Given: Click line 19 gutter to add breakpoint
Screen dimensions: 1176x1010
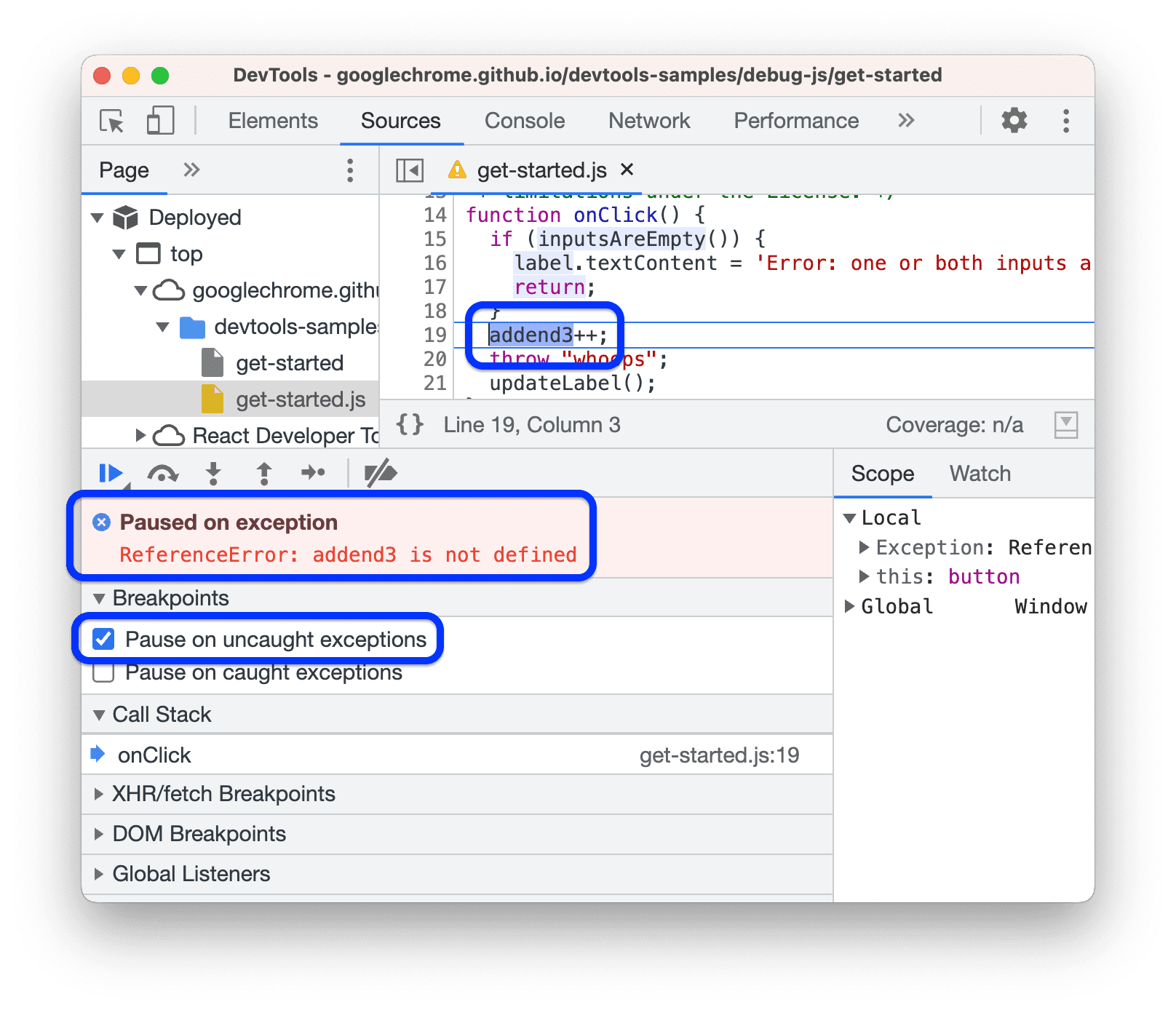Looking at the screenshot, I should (x=434, y=335).
